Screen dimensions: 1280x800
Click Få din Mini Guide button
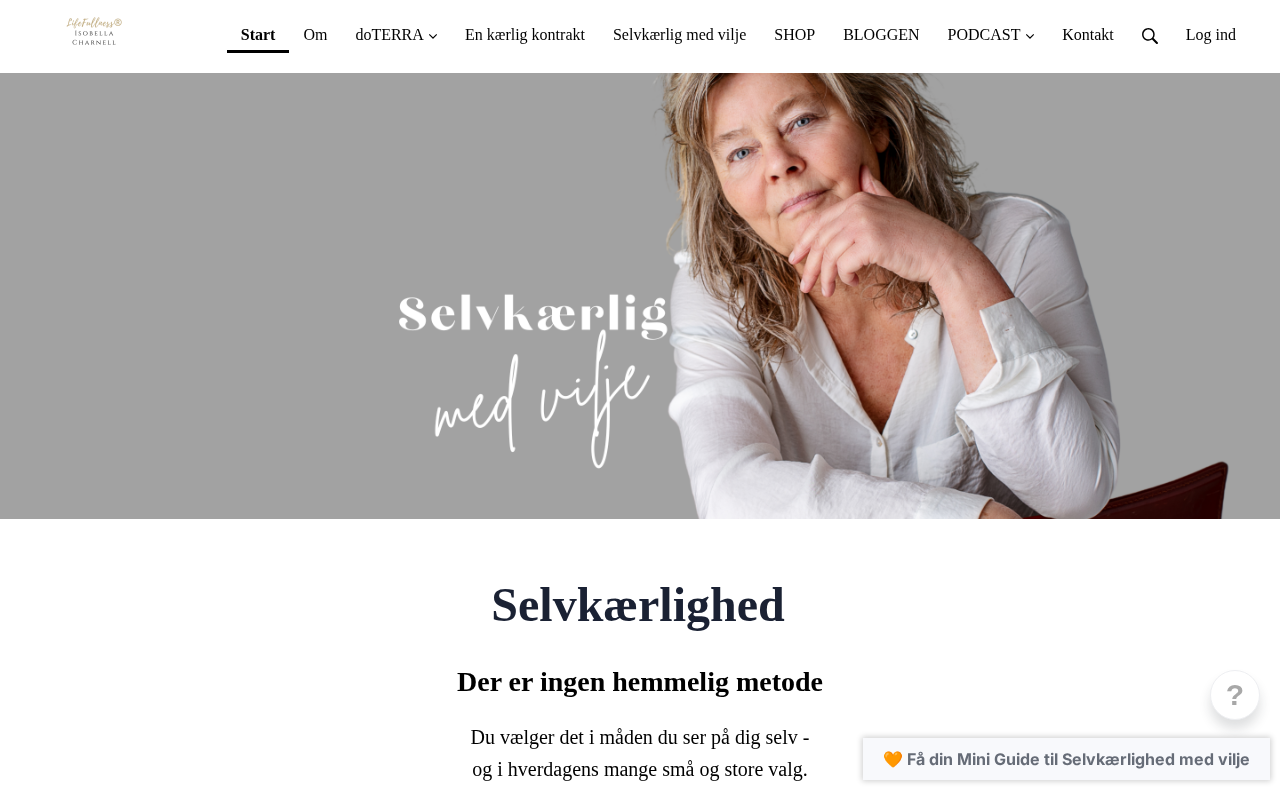coord(1066,759)
